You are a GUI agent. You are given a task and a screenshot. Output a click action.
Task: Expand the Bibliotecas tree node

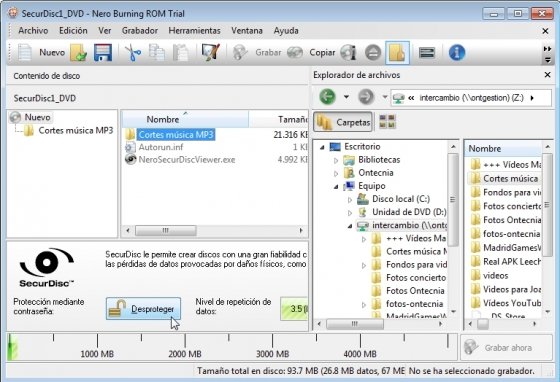(x=336, y=160)
